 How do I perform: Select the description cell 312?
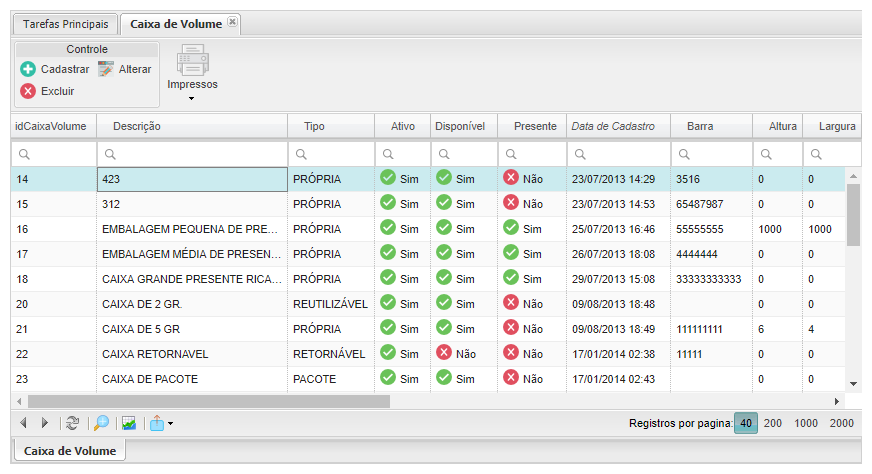pyautogui.click(x=192, y=204)
